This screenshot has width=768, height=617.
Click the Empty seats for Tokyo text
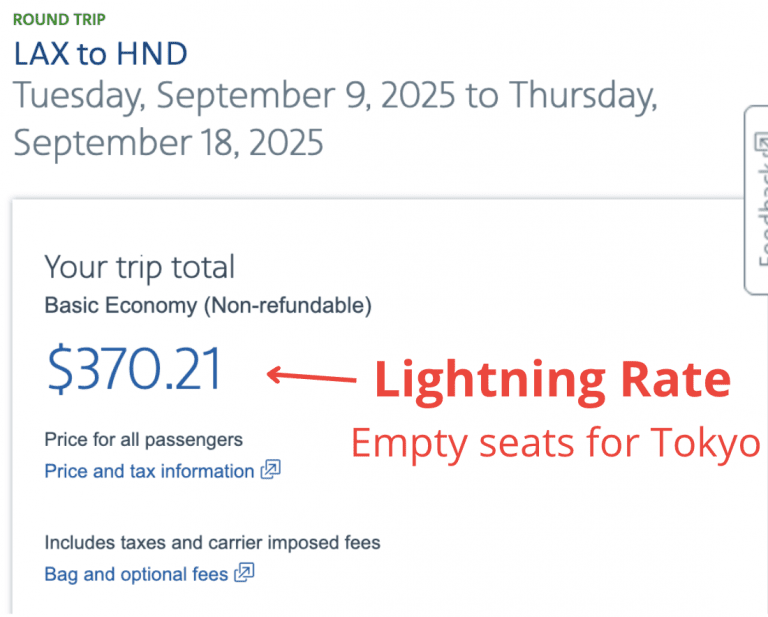556,443
